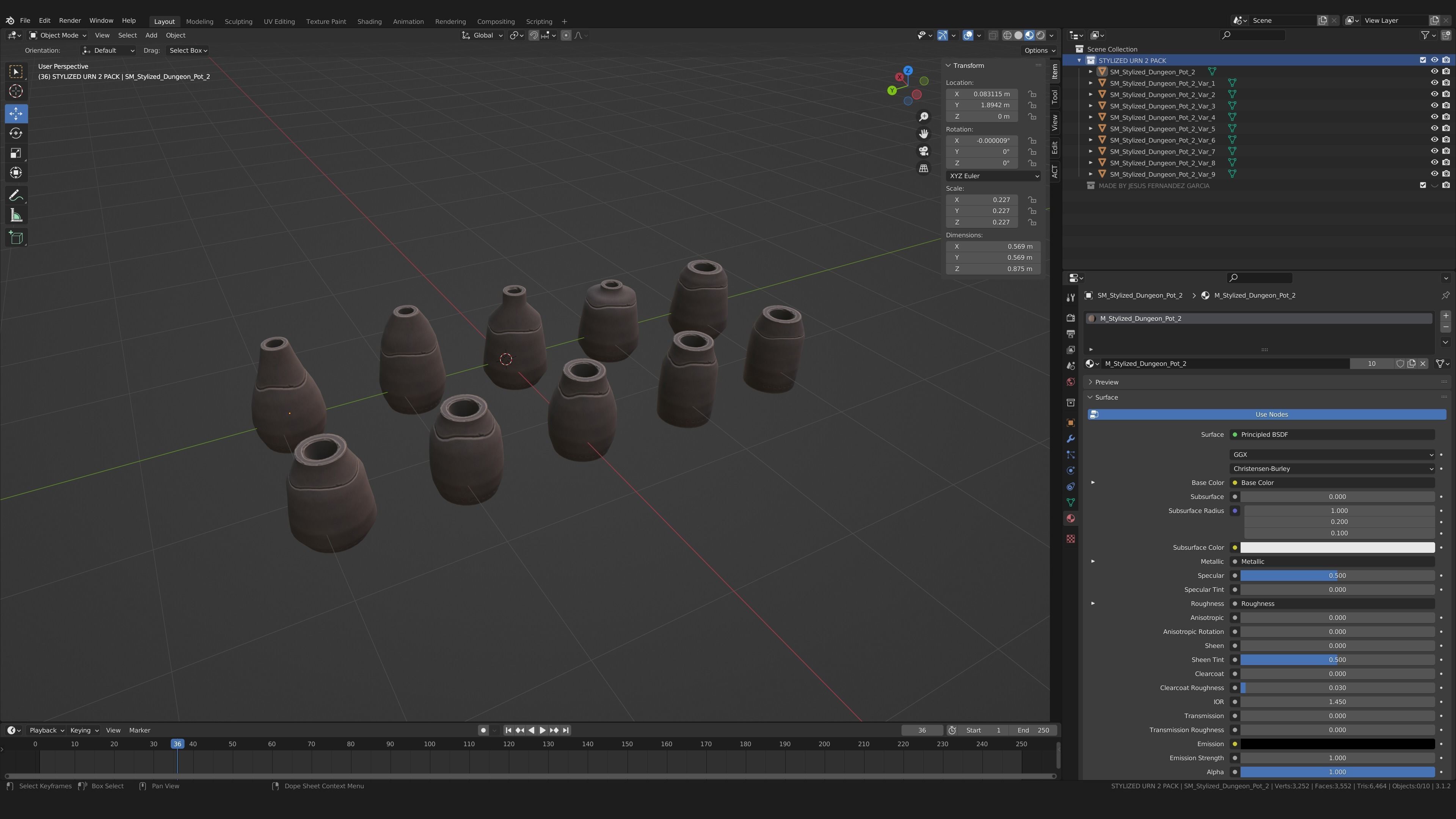1456x819 pixels.
Task: Toggle camera view icon
Action: (x=924, y=151)
